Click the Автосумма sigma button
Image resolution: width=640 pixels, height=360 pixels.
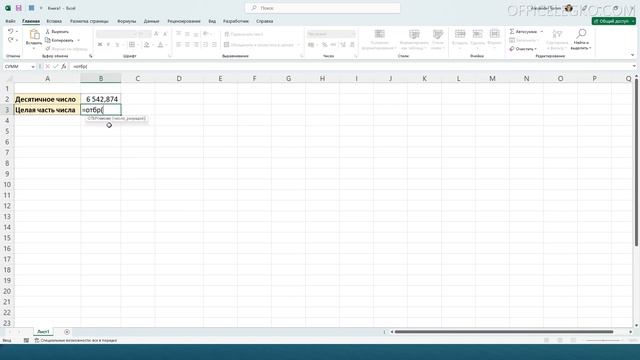[523, 31]
